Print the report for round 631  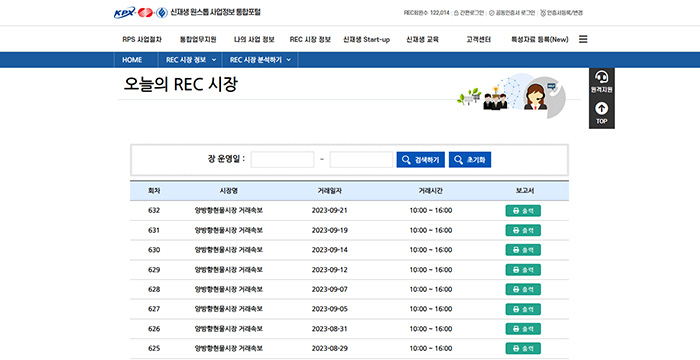pyautogui.click(x=523, y=230)
